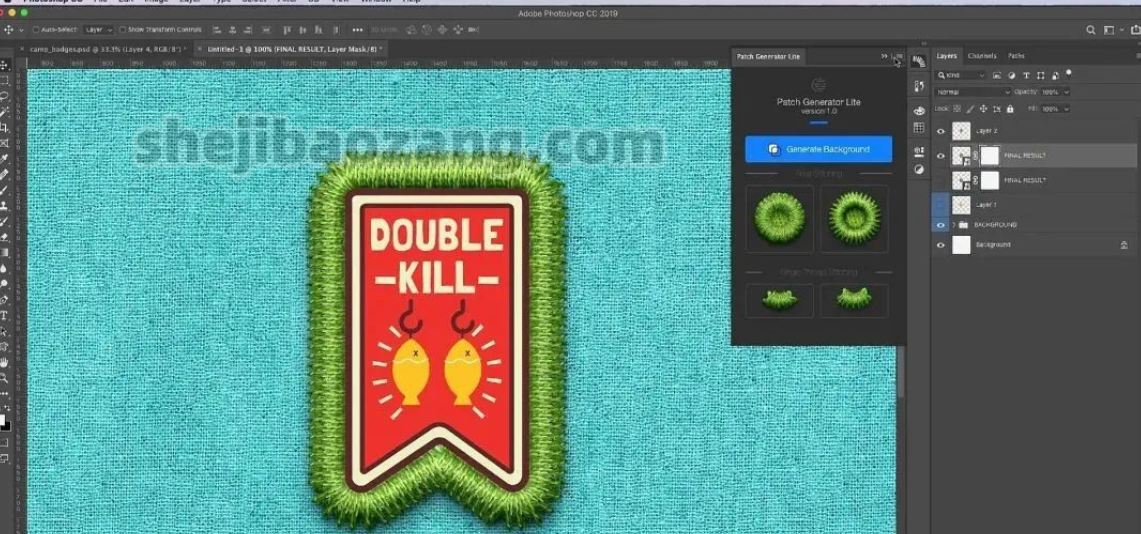Toggle the layer filter on/off switch
Image resolution: width=1141 pixels, height=534 pixels.
1068,73
